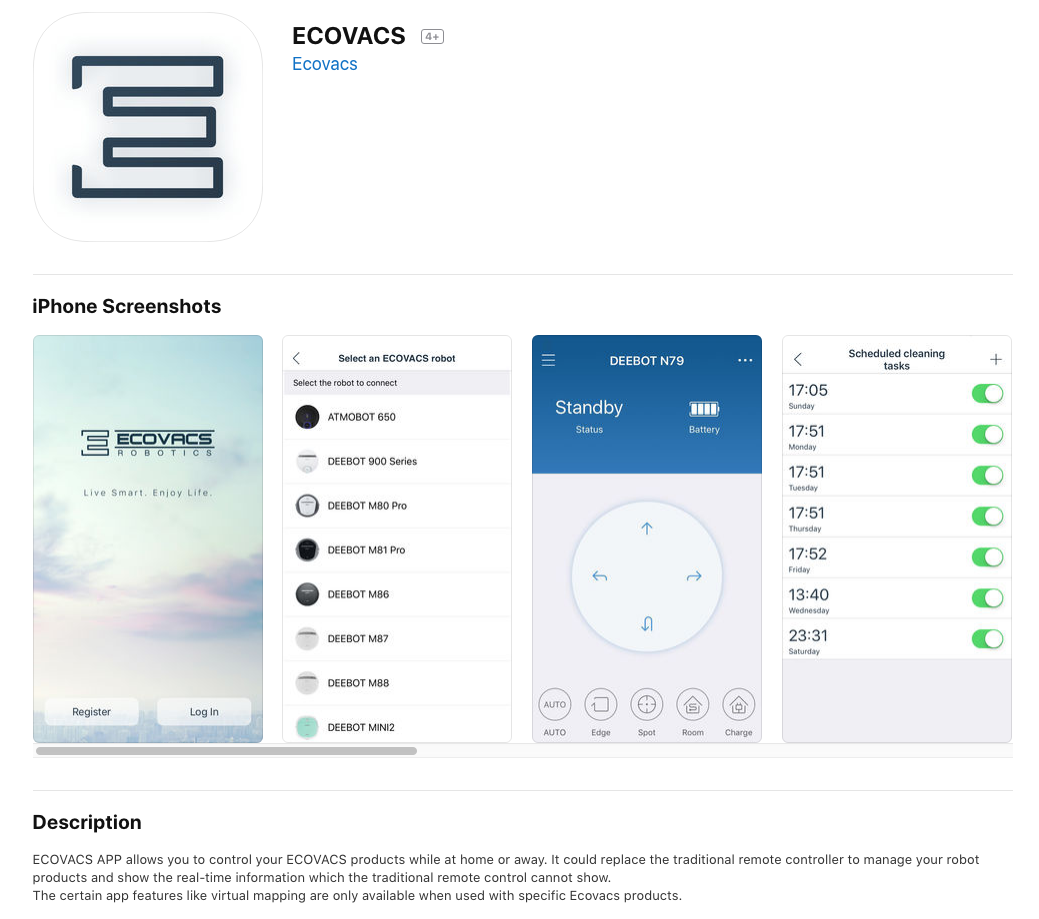This screenshot has width=1039, height=919.
Task: Disable the 17:05 Sunday schedule toggle
Action: (x=987, y=394)
